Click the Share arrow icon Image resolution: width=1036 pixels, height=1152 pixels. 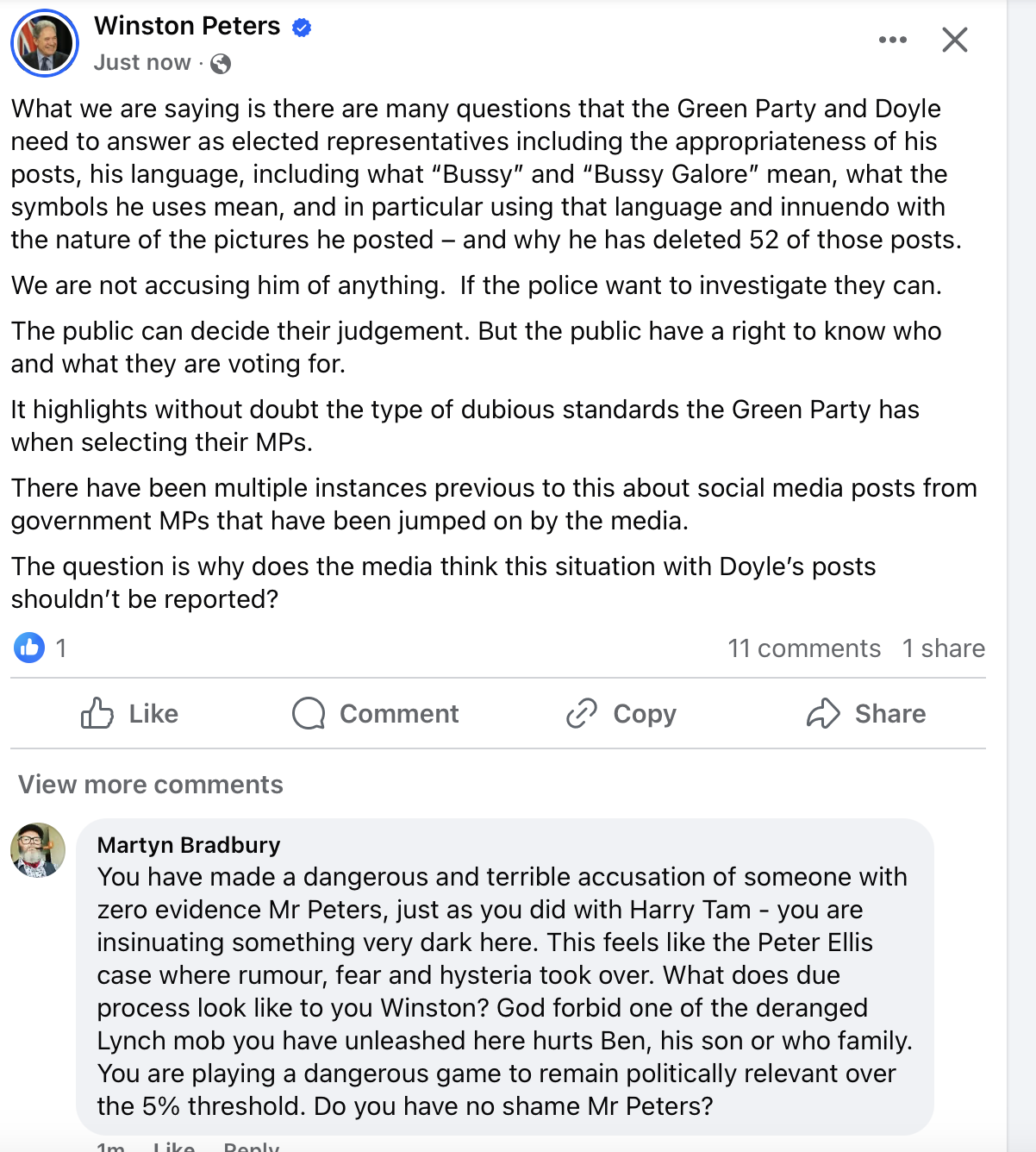coord(824,713)
